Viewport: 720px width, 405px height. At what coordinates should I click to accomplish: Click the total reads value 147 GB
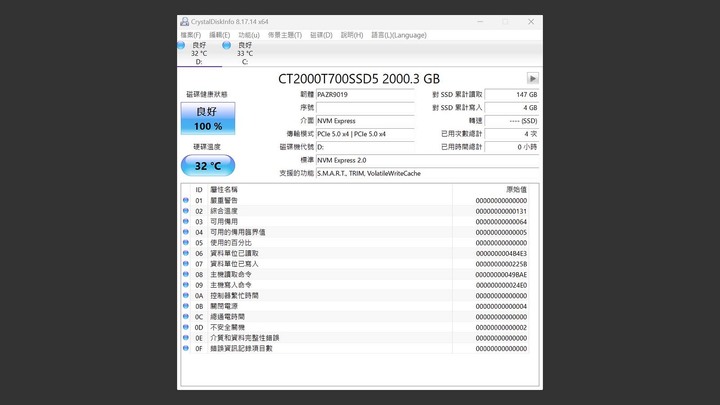[x=512, y=95]
